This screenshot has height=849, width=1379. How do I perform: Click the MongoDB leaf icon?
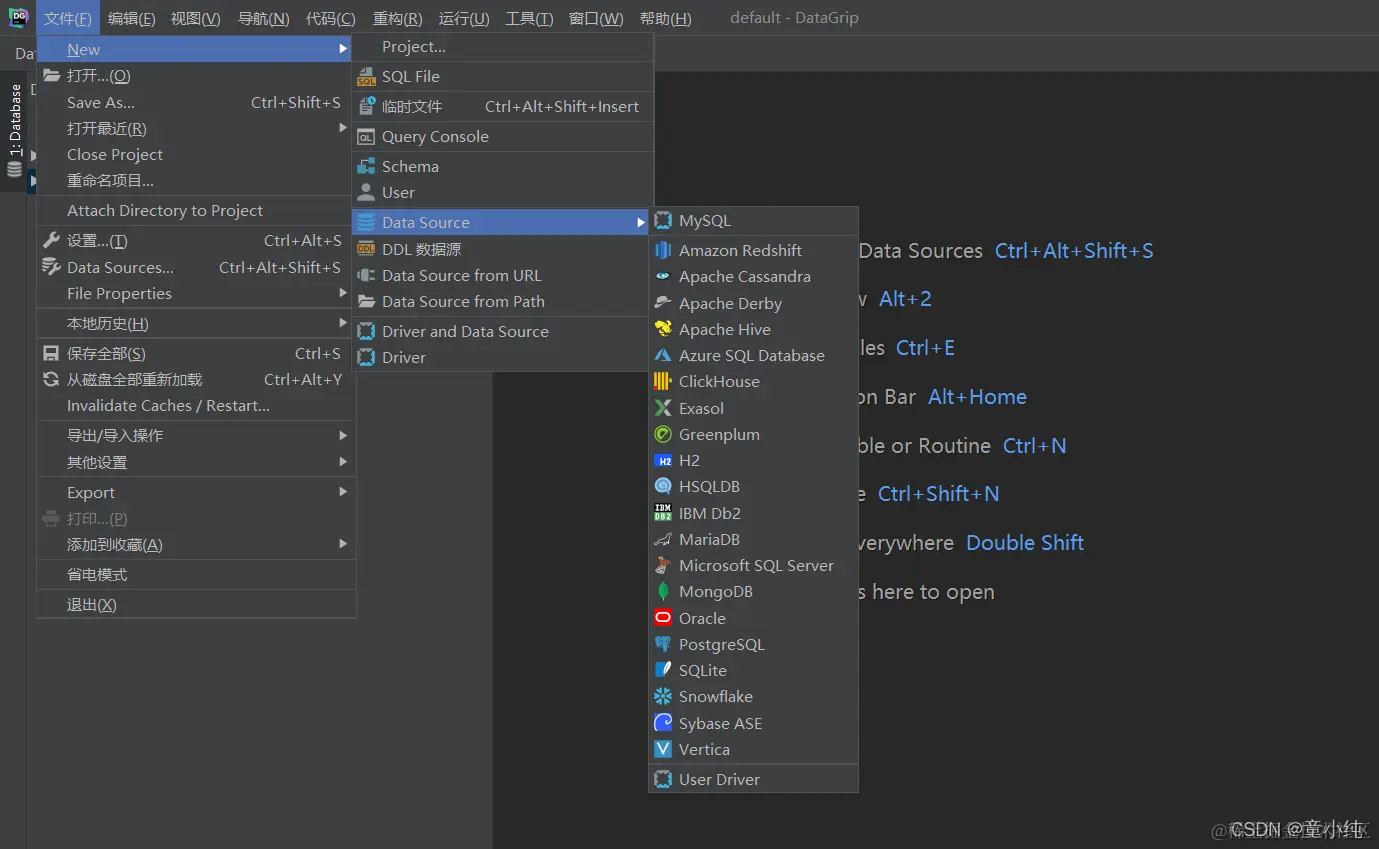663,591
